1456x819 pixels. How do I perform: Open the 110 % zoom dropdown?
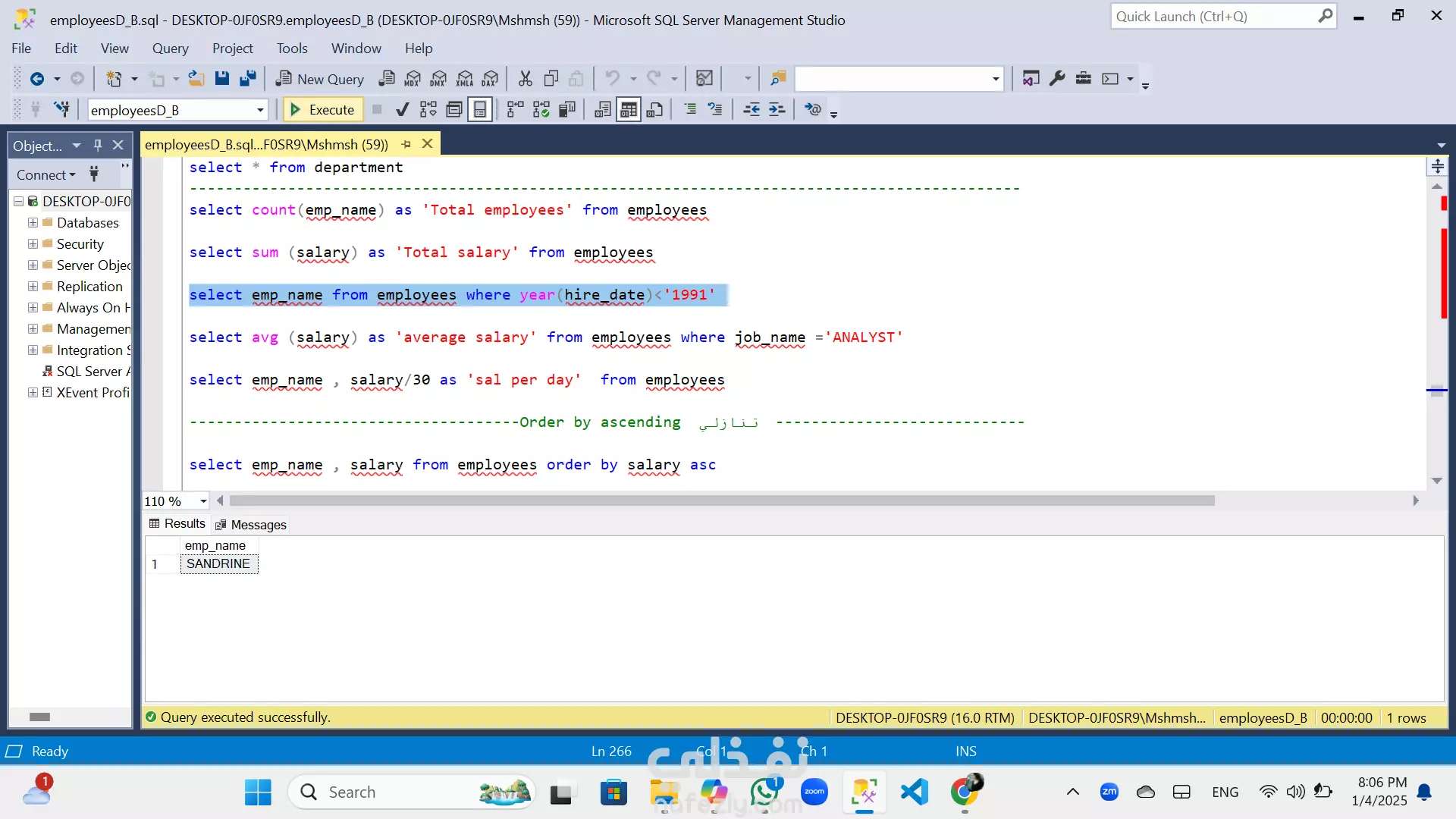[x=203, y=501]
